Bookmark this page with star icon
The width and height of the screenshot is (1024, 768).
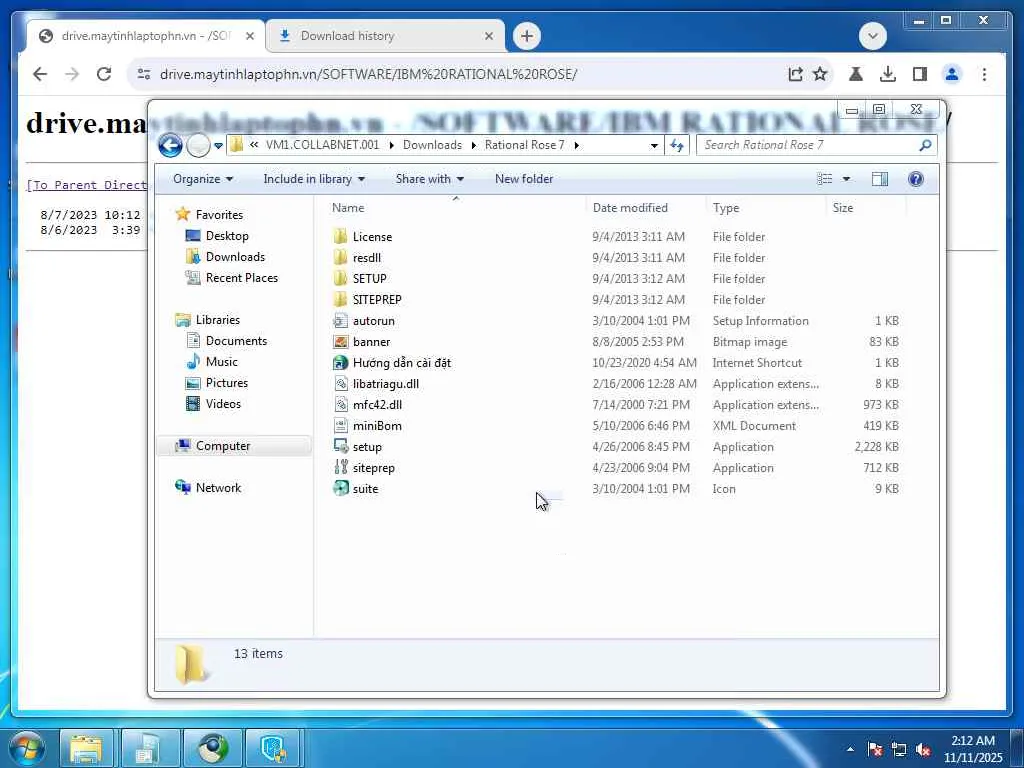point(820,74)
